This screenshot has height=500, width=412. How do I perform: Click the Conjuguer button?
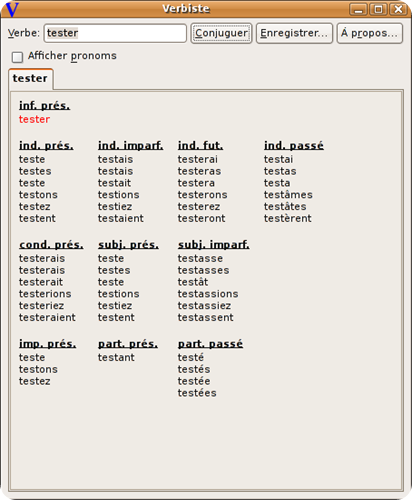coord(221,33)
